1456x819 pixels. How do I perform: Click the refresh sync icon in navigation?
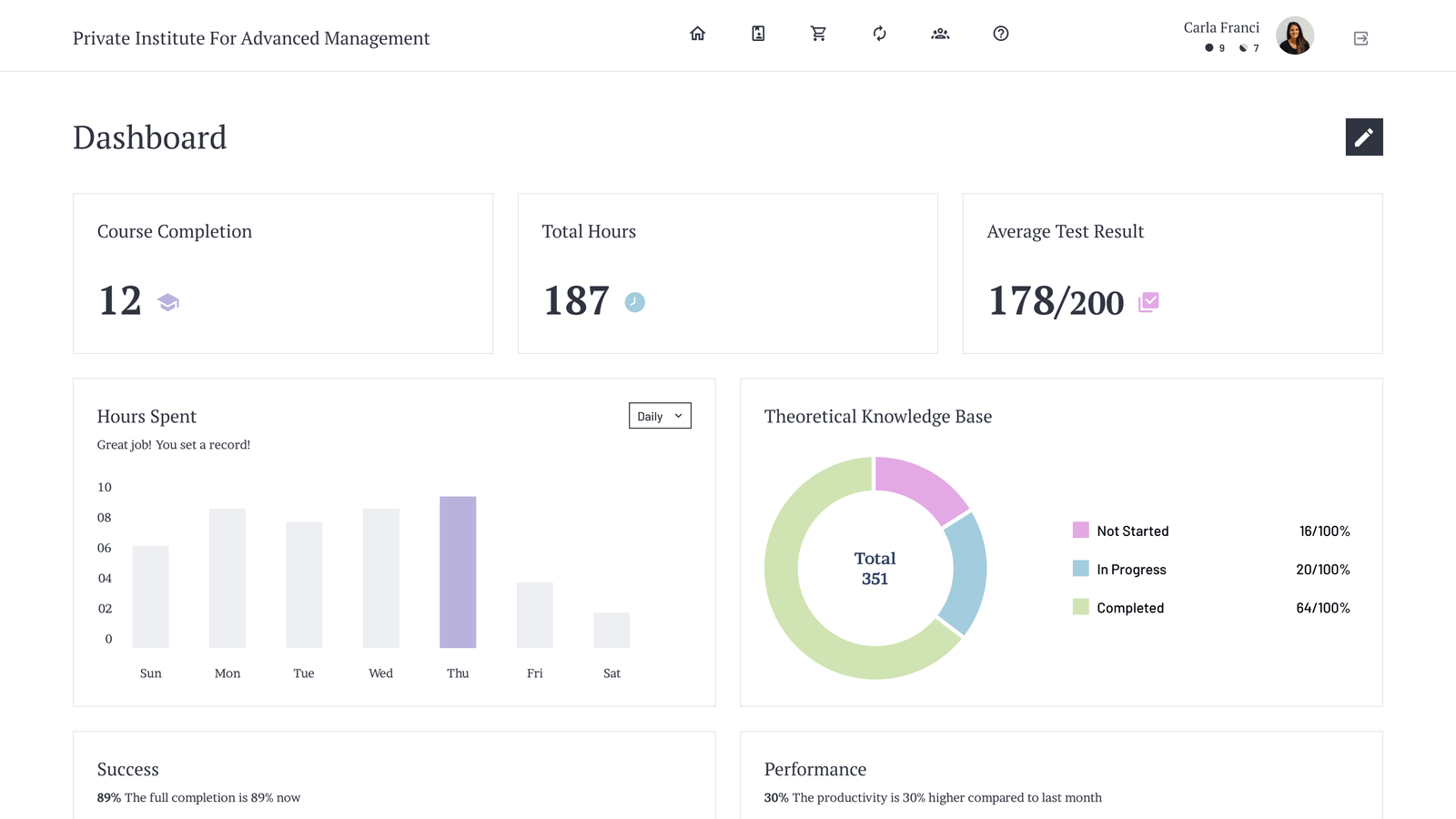pos(879,34)
